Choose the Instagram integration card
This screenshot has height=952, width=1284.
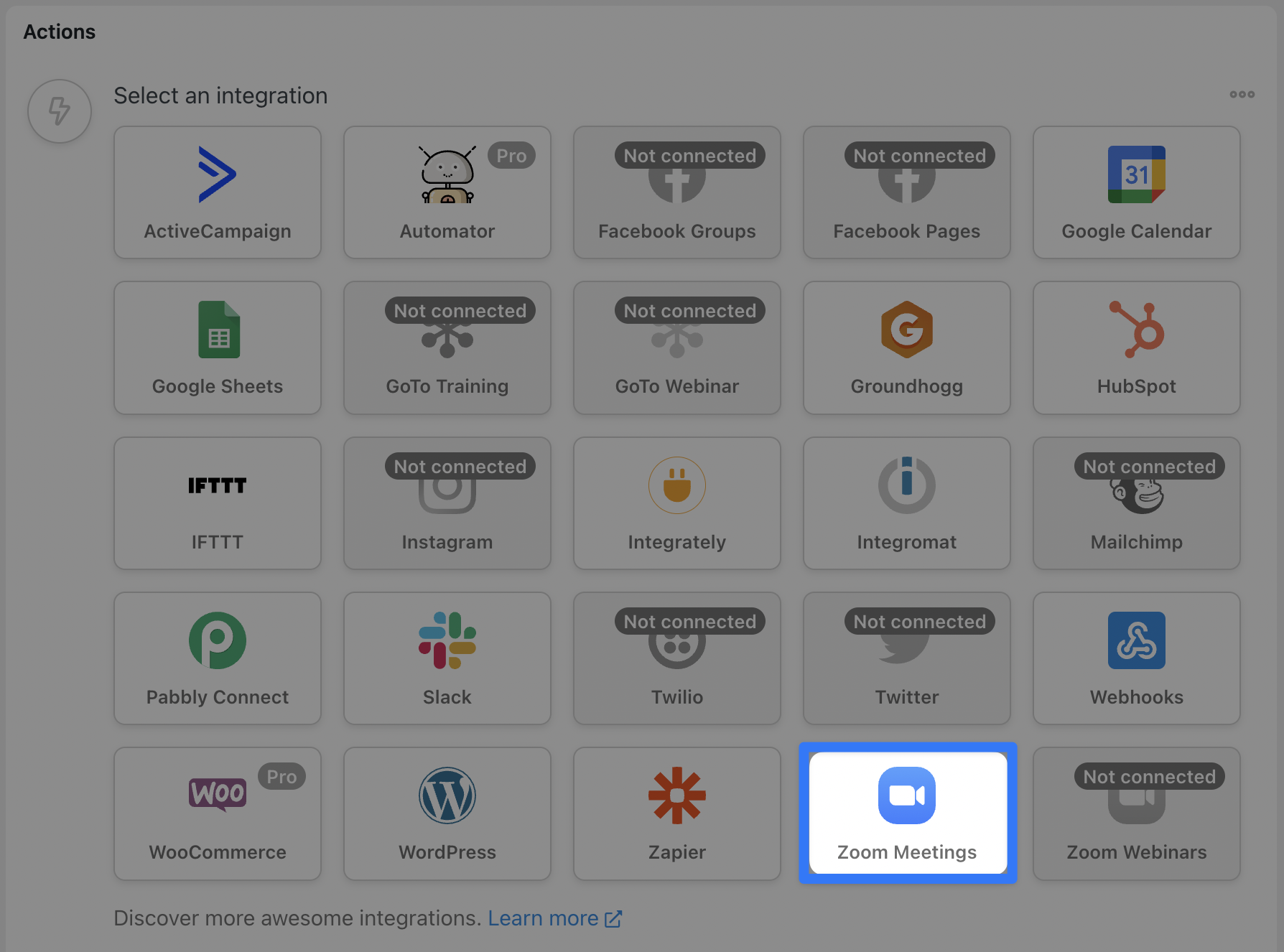[x=447, y=503]
